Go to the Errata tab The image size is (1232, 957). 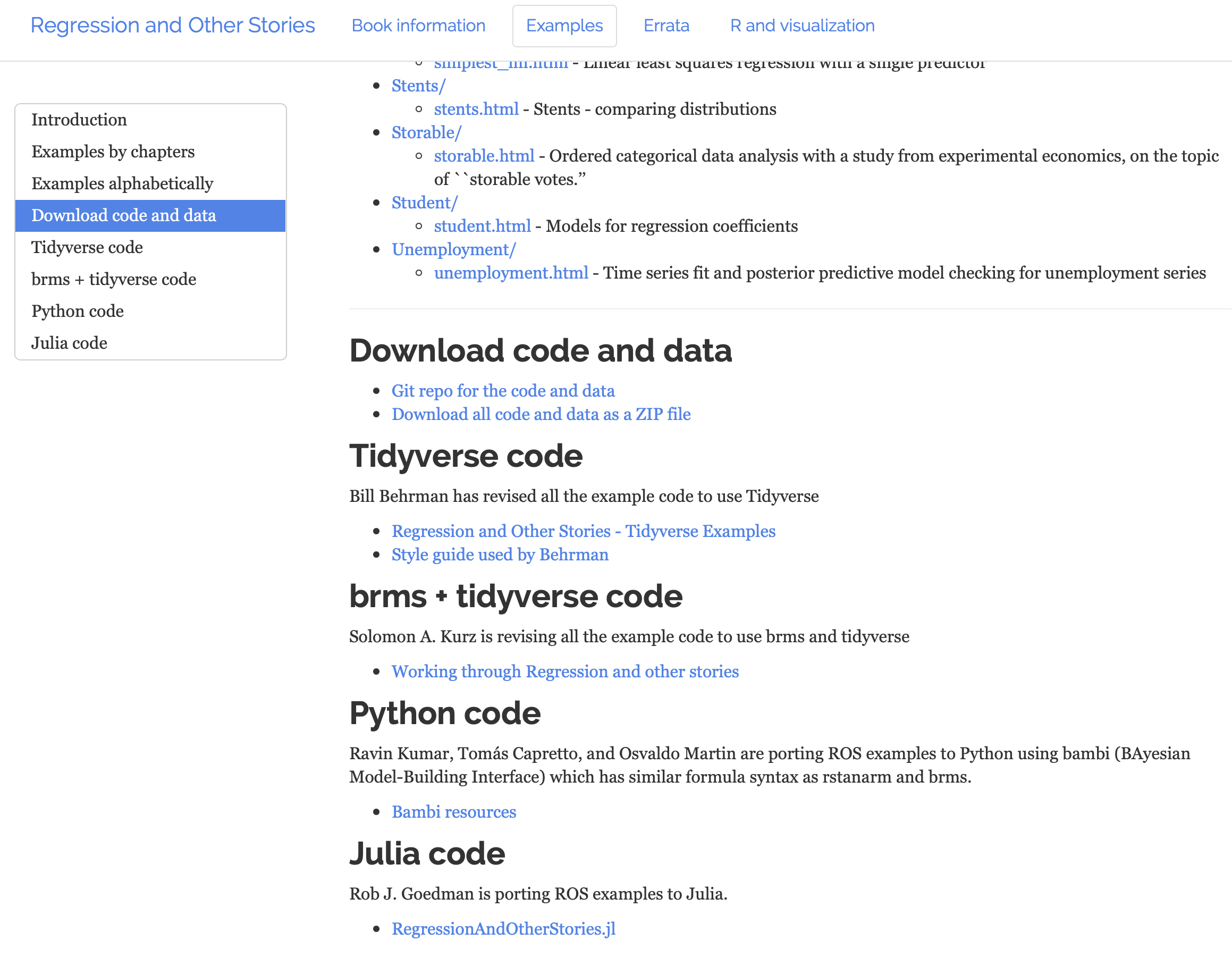coord(666,26)
